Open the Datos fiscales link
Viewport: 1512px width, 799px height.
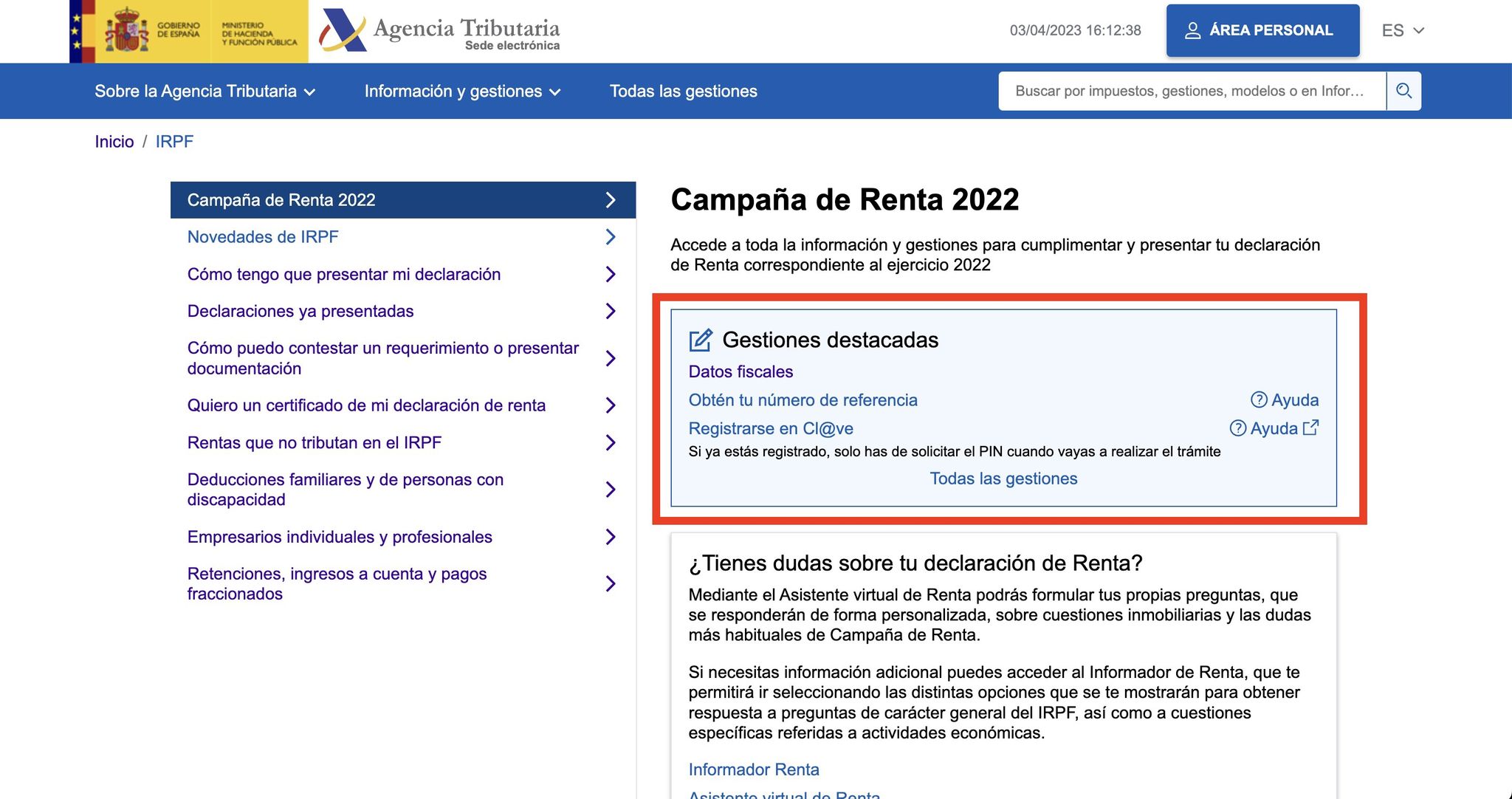coord(740,371)
